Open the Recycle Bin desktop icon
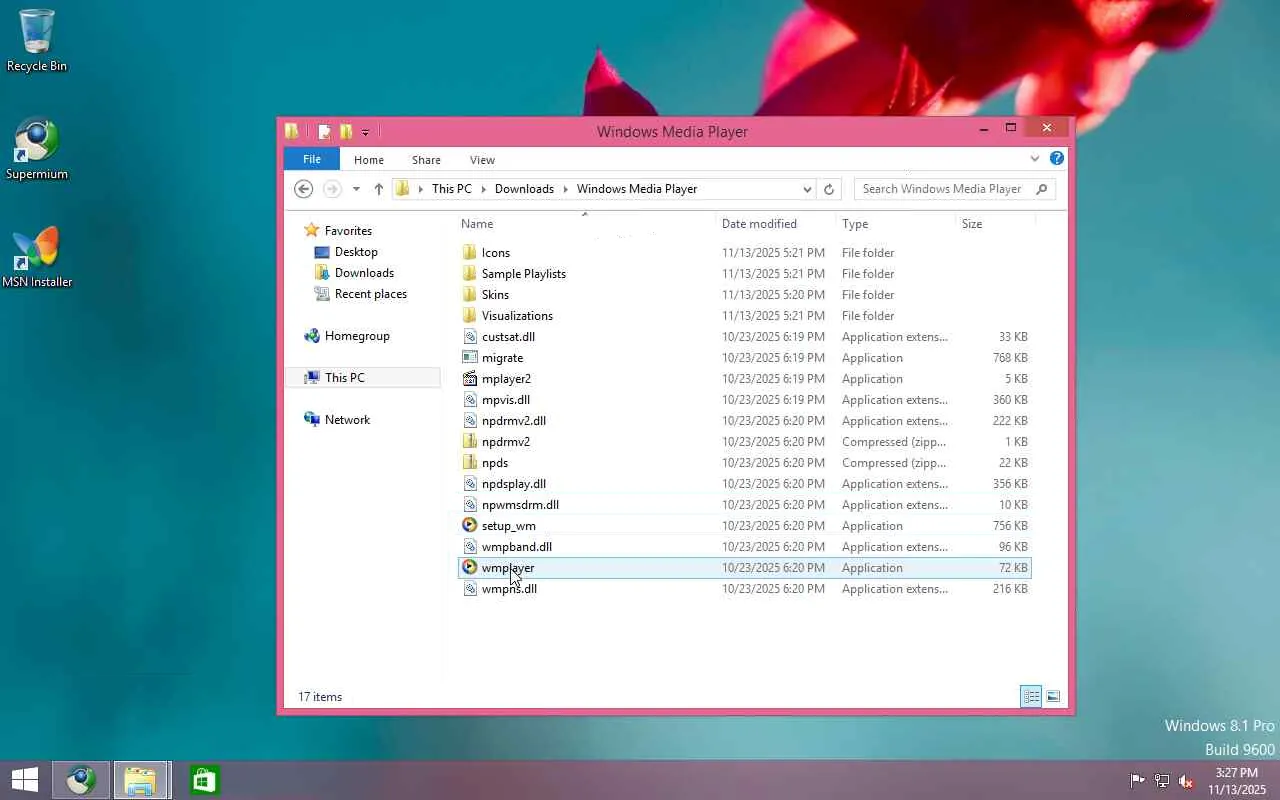Screen dimensions: 1280x800 tap(37, 40)
